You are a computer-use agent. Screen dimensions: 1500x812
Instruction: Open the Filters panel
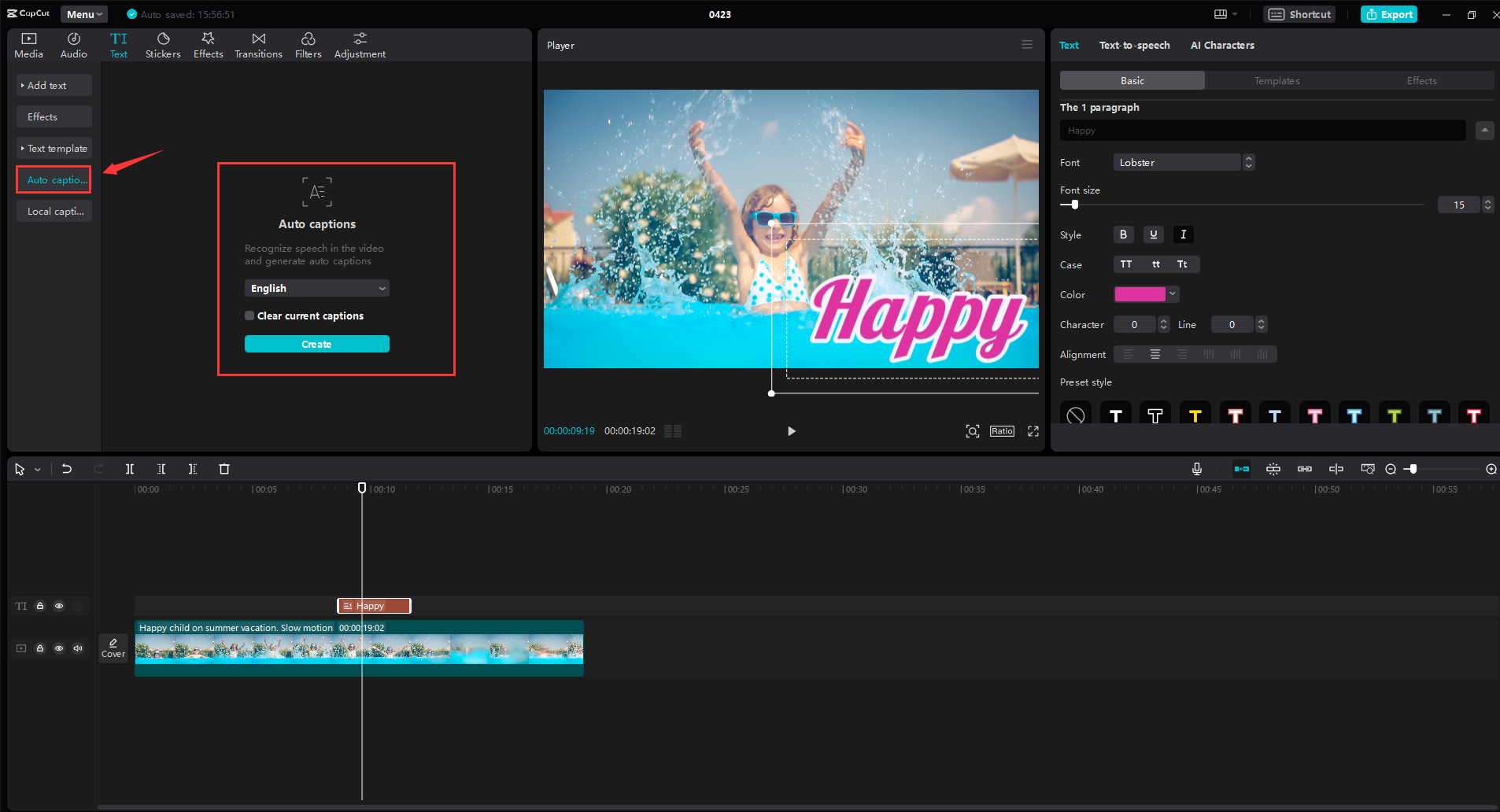click(308, 44)
